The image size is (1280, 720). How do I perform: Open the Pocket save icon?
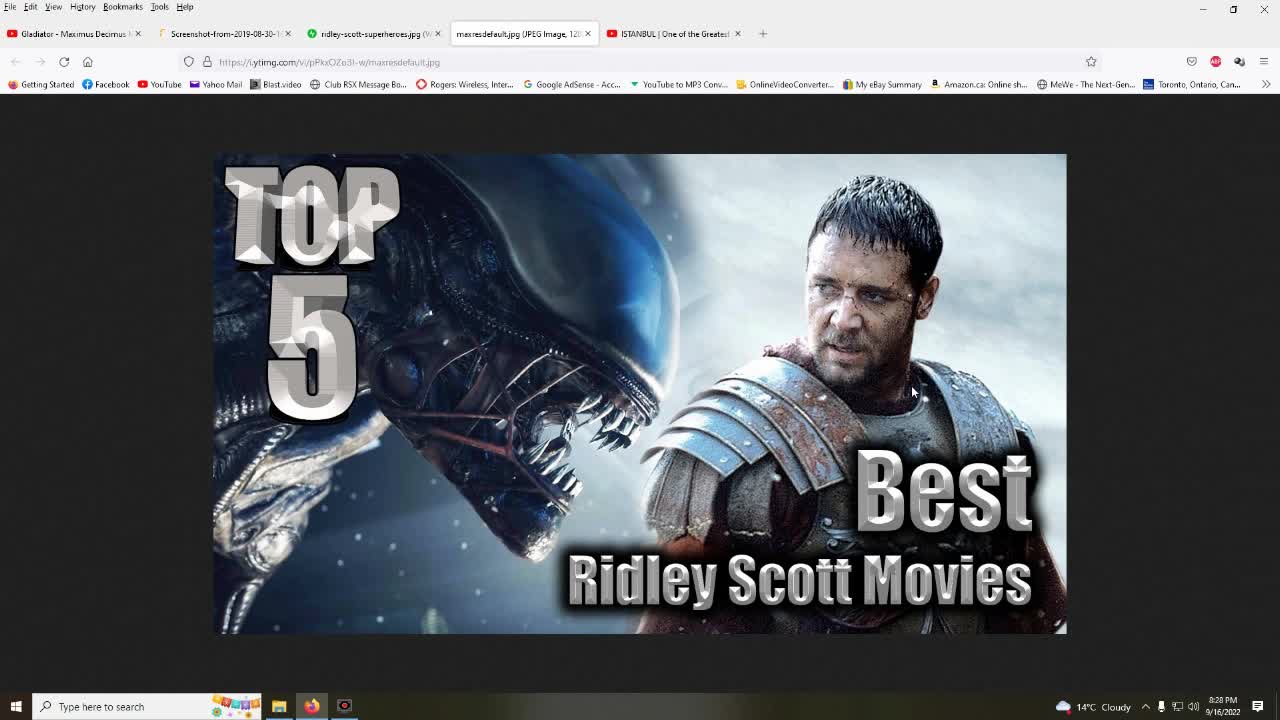1192,62
